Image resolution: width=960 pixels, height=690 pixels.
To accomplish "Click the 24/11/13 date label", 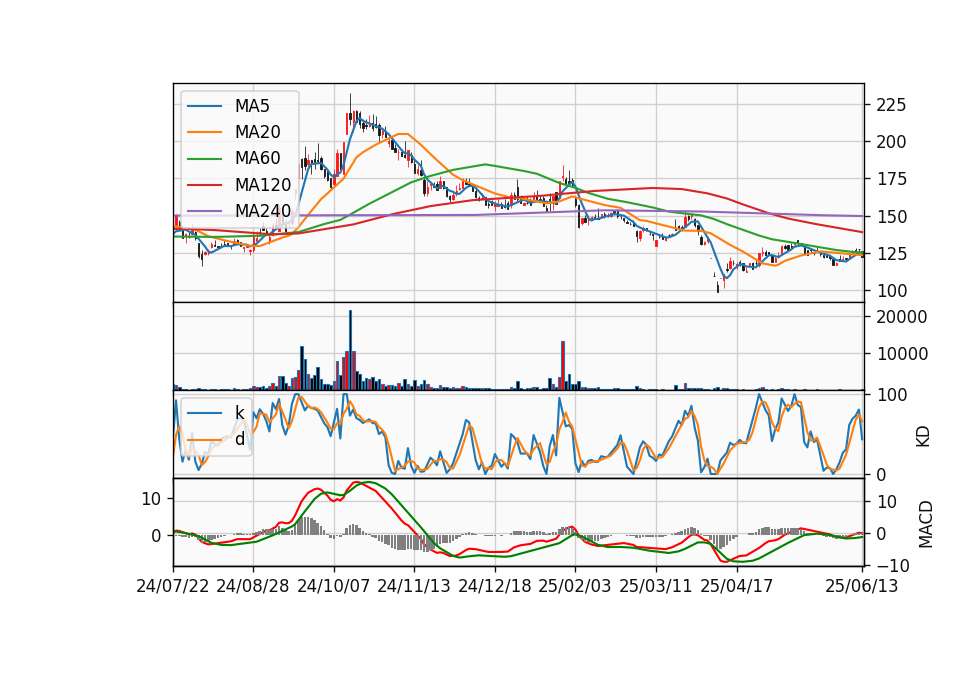I will click(x=414, y=586).
